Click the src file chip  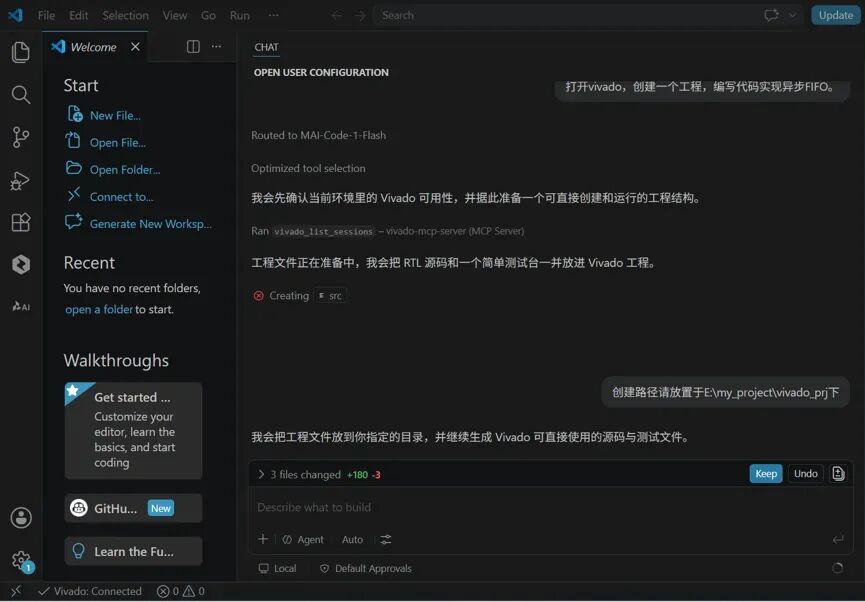[330, 296]
